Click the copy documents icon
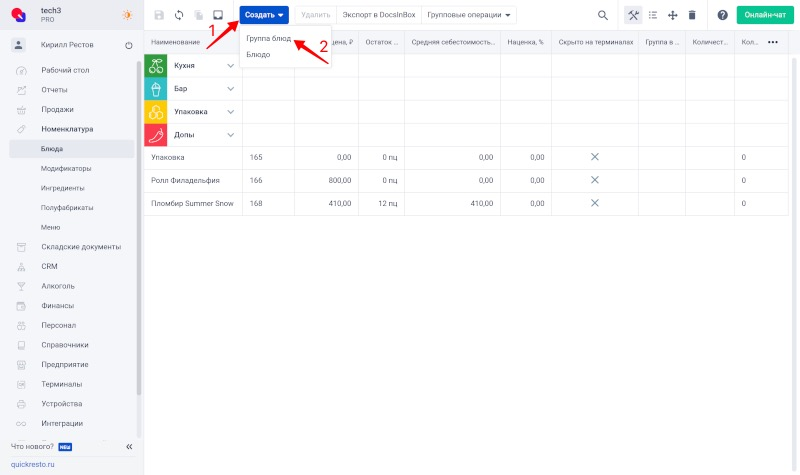This screenshot has height=475, width=800. (x=198, y=15)
